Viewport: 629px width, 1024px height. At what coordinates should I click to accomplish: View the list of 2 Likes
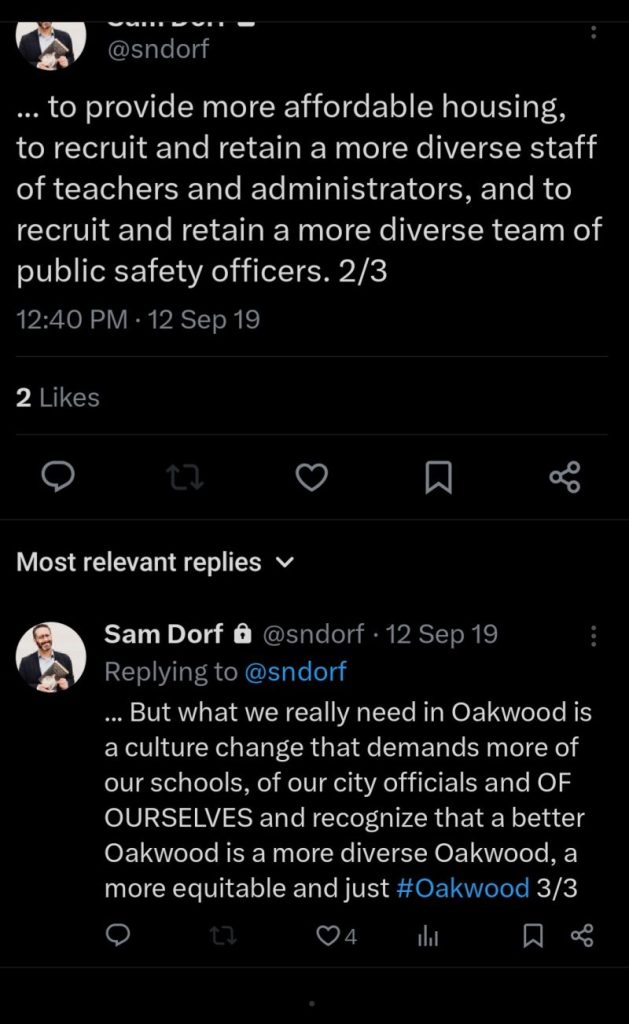58,397
